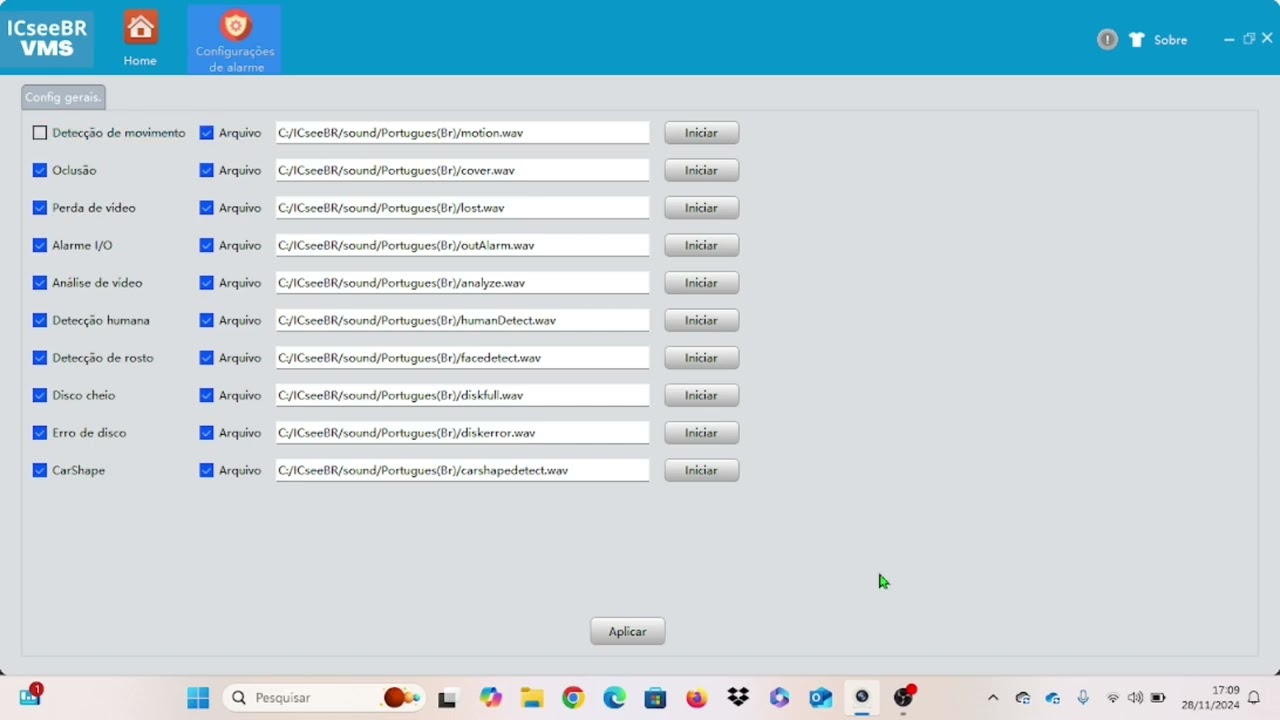Open File Explorer from taskbar
This screenshot has height=720, width=1280.
pyautogui.click(x=531, y=698)
